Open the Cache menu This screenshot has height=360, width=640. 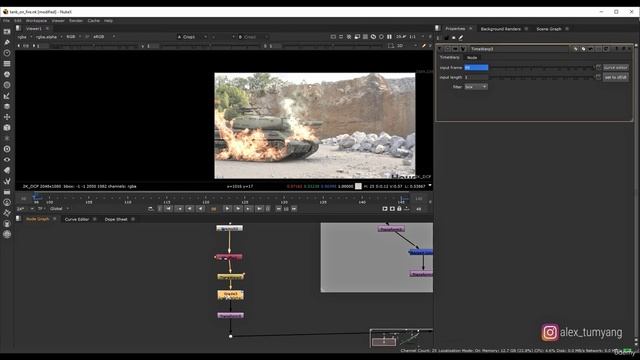coord(93,20)
